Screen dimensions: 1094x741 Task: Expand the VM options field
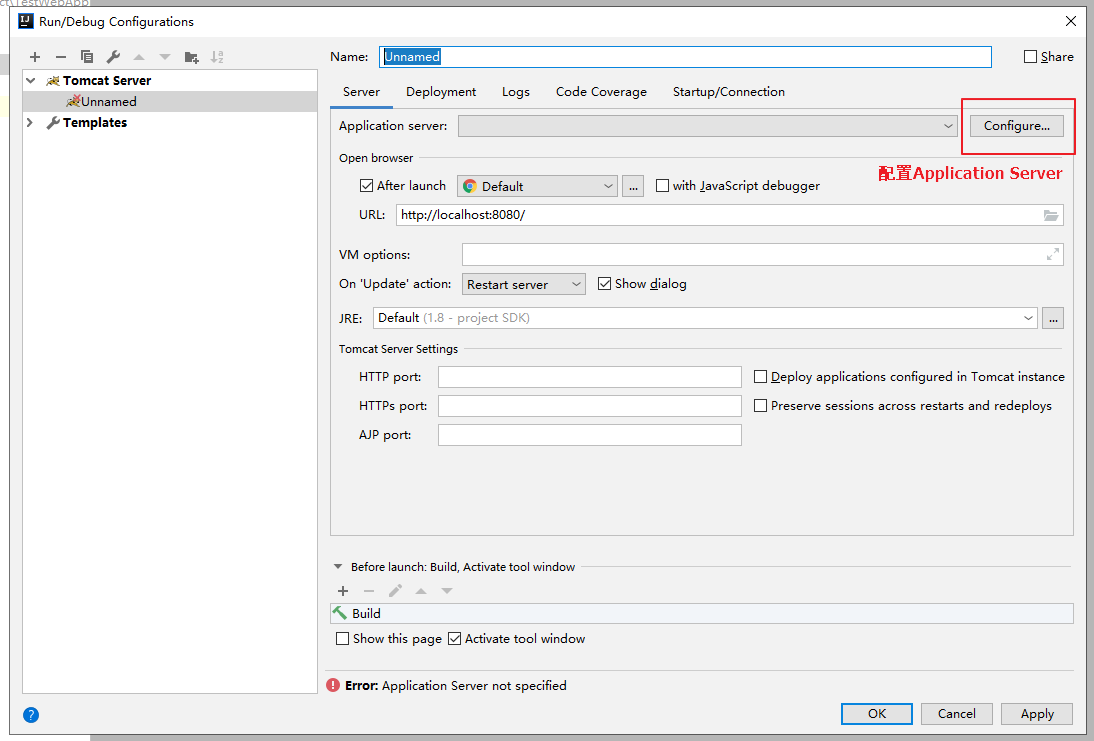[x=1053, y=255]
